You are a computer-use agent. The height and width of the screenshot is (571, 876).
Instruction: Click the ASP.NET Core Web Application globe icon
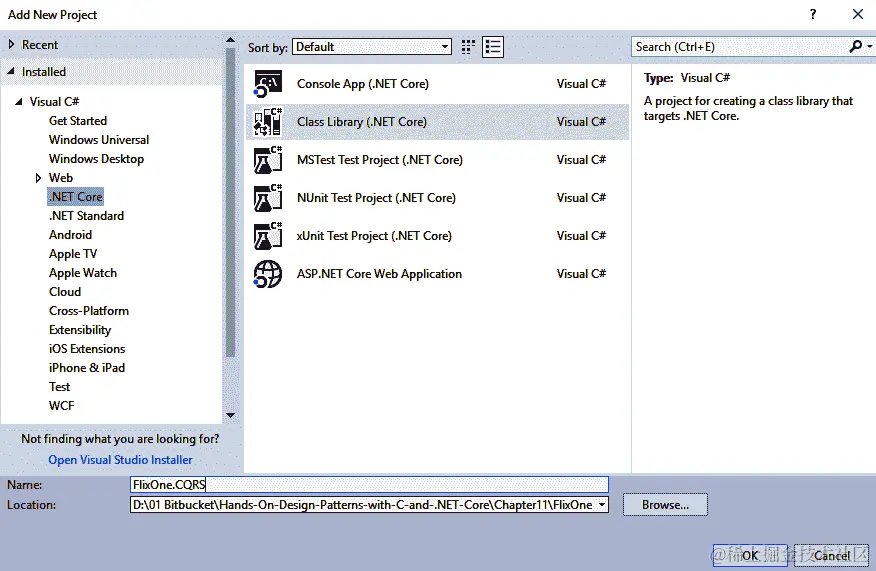click(x=268, y=274)
